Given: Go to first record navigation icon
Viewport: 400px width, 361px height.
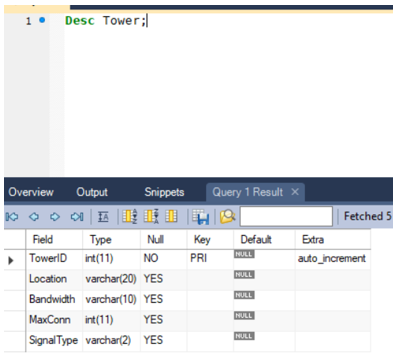Looking at the screenshot, I should tap(12, 217).
